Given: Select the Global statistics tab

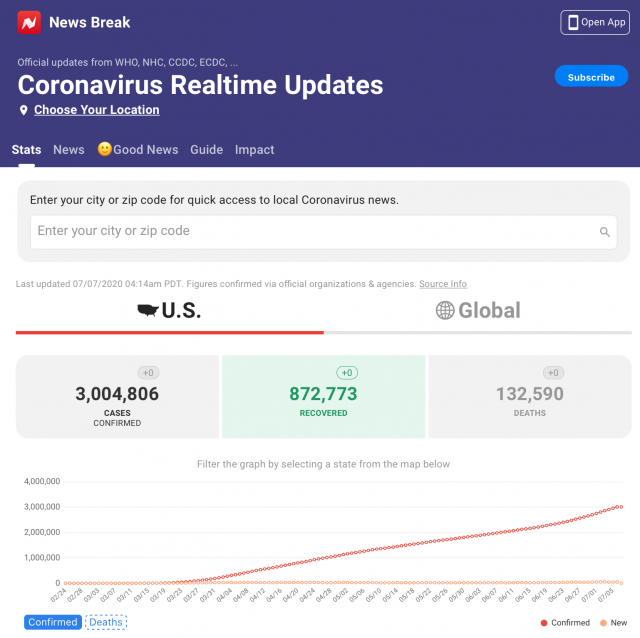Looking at the screenshot, I should pyautogui.click(x=478, y=311).
